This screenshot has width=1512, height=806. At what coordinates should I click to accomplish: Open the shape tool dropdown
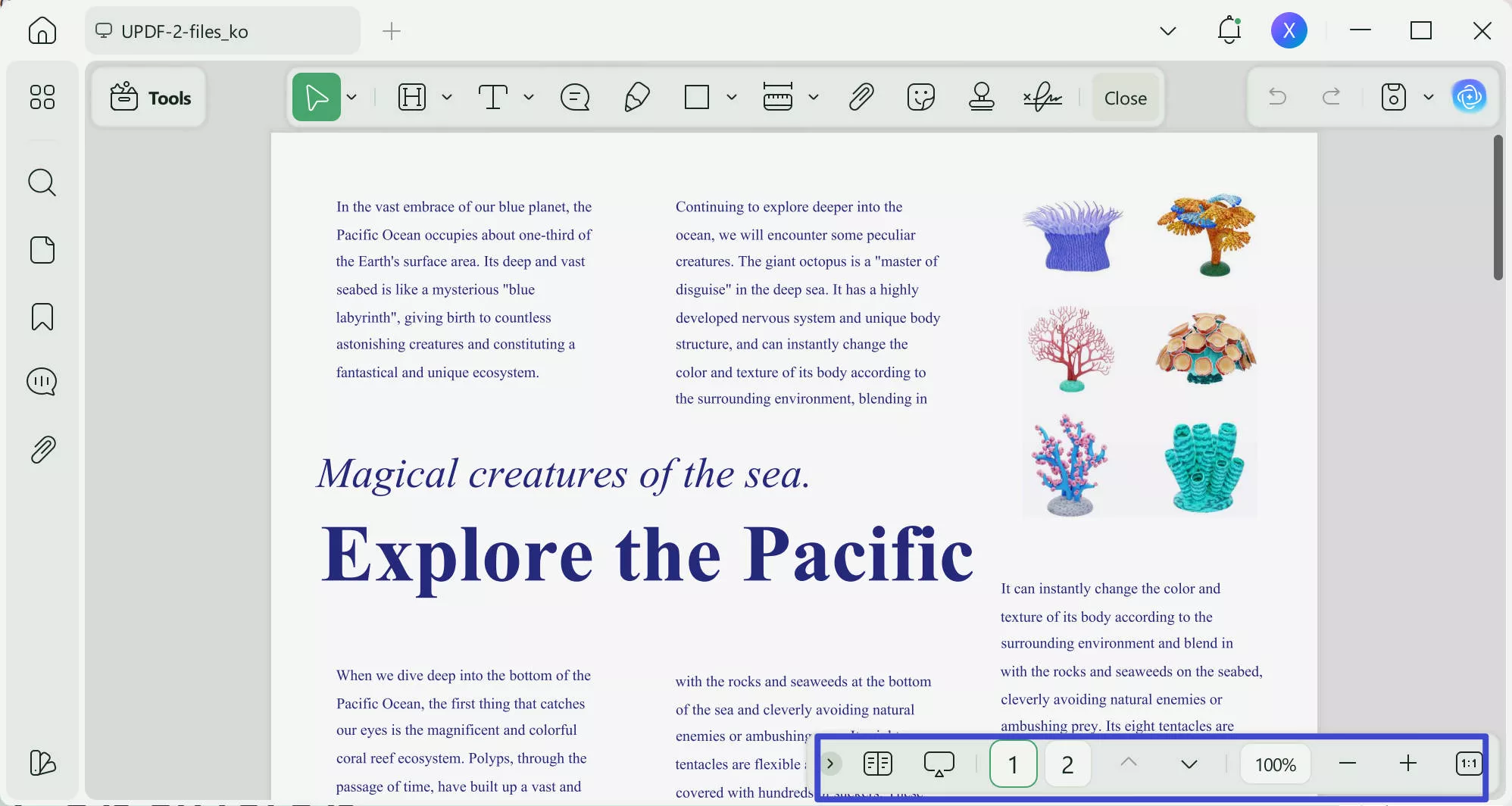tap(731, 97)
